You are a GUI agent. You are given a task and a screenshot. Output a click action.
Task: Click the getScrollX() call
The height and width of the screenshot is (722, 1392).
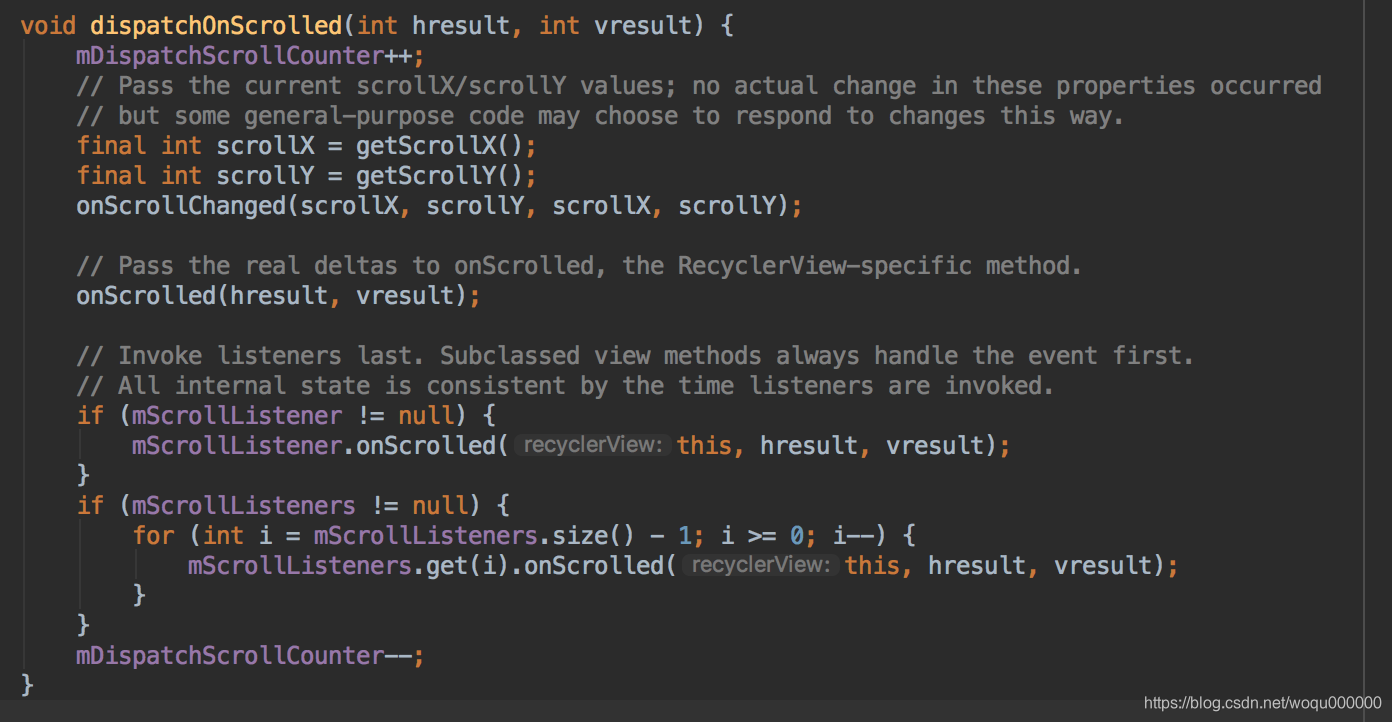pos(439,145)
